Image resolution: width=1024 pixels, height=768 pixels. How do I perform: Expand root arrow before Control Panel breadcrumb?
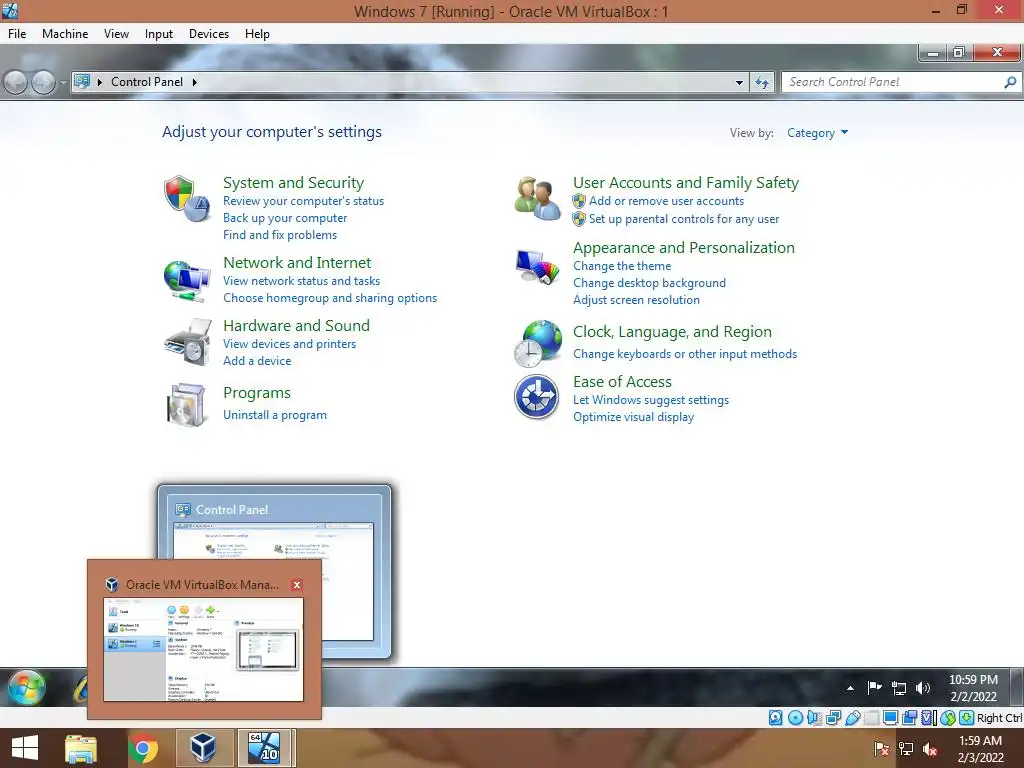[100, 82]
